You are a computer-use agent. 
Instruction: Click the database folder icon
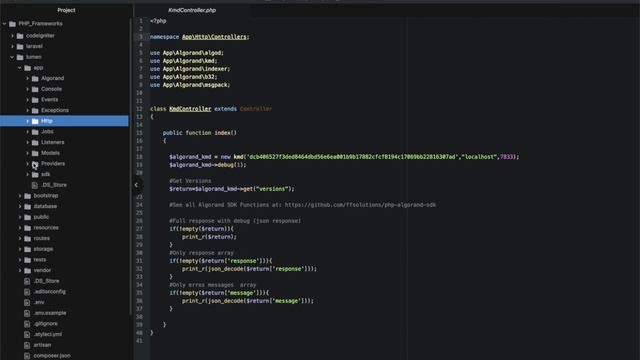(27, 207)
